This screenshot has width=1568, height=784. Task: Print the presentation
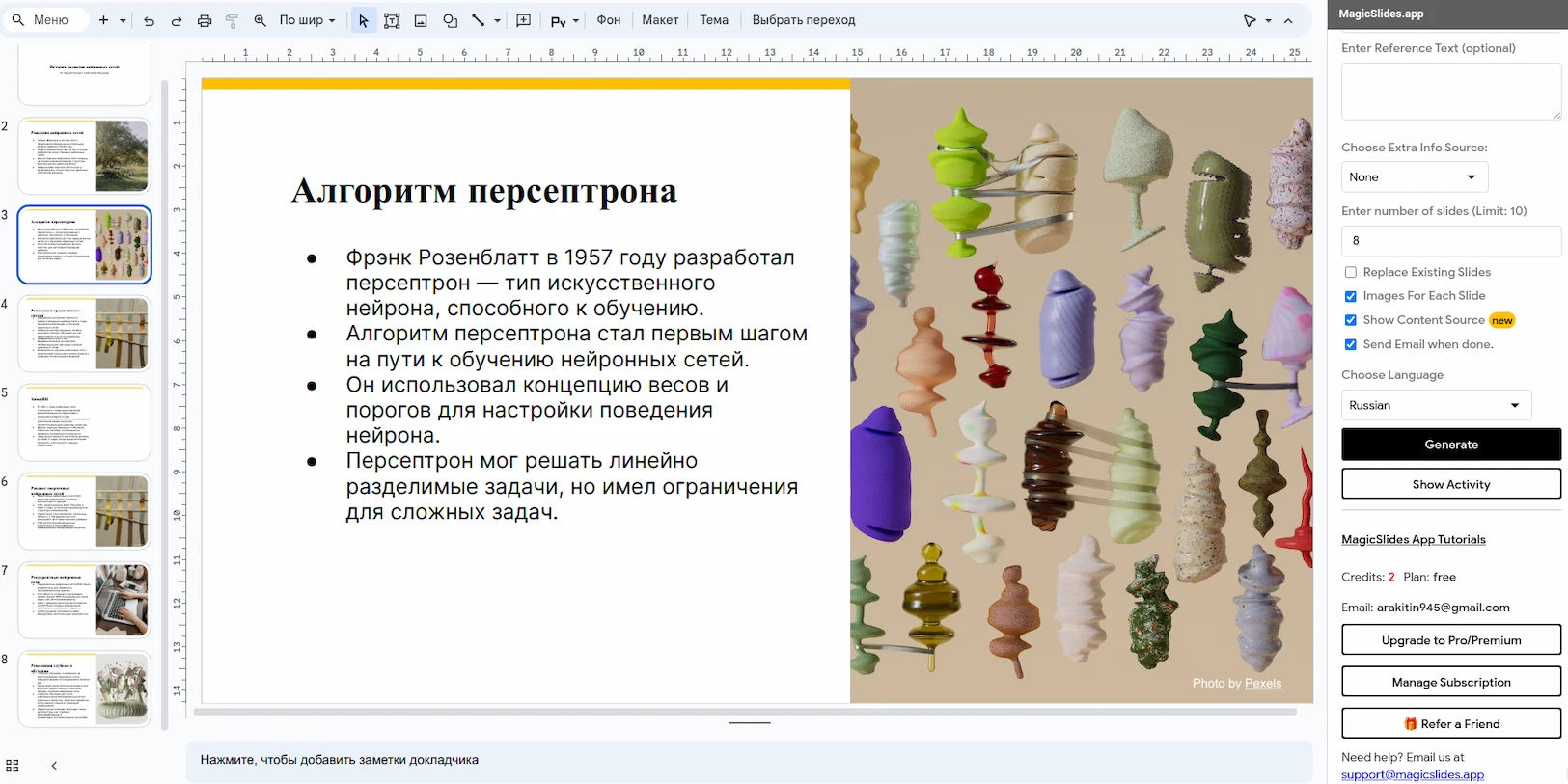click(x=205, y=20)
